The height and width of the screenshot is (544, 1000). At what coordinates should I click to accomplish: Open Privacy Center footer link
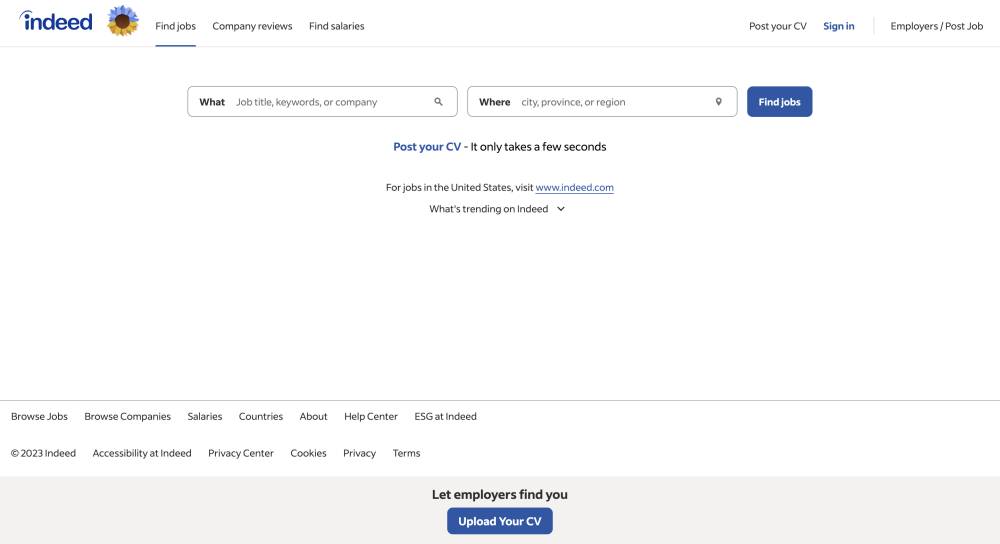point(240,453)
